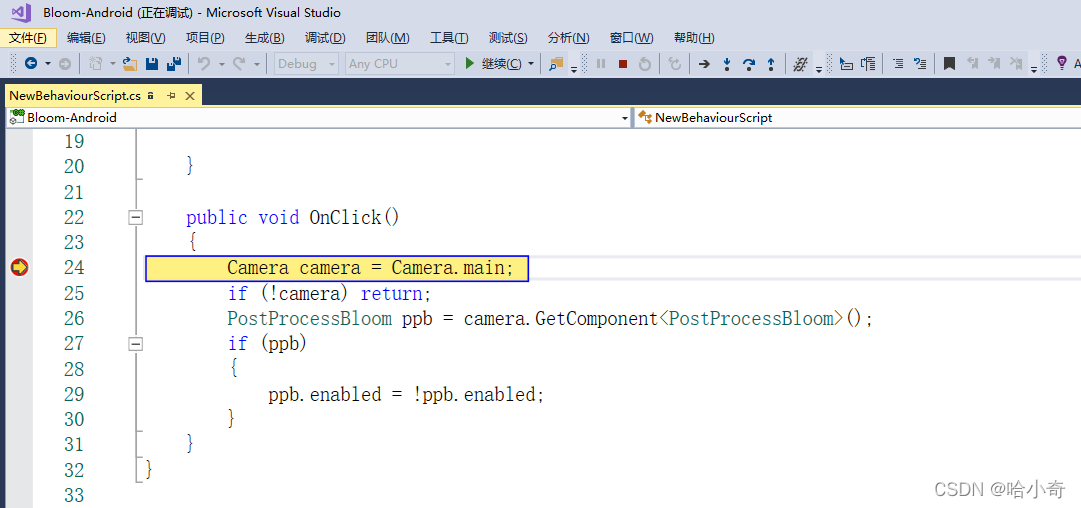The image size is (1081, 508).
Task: Open the dropdown arrow beside 继续(C)
Action: [x=531, y=63]
